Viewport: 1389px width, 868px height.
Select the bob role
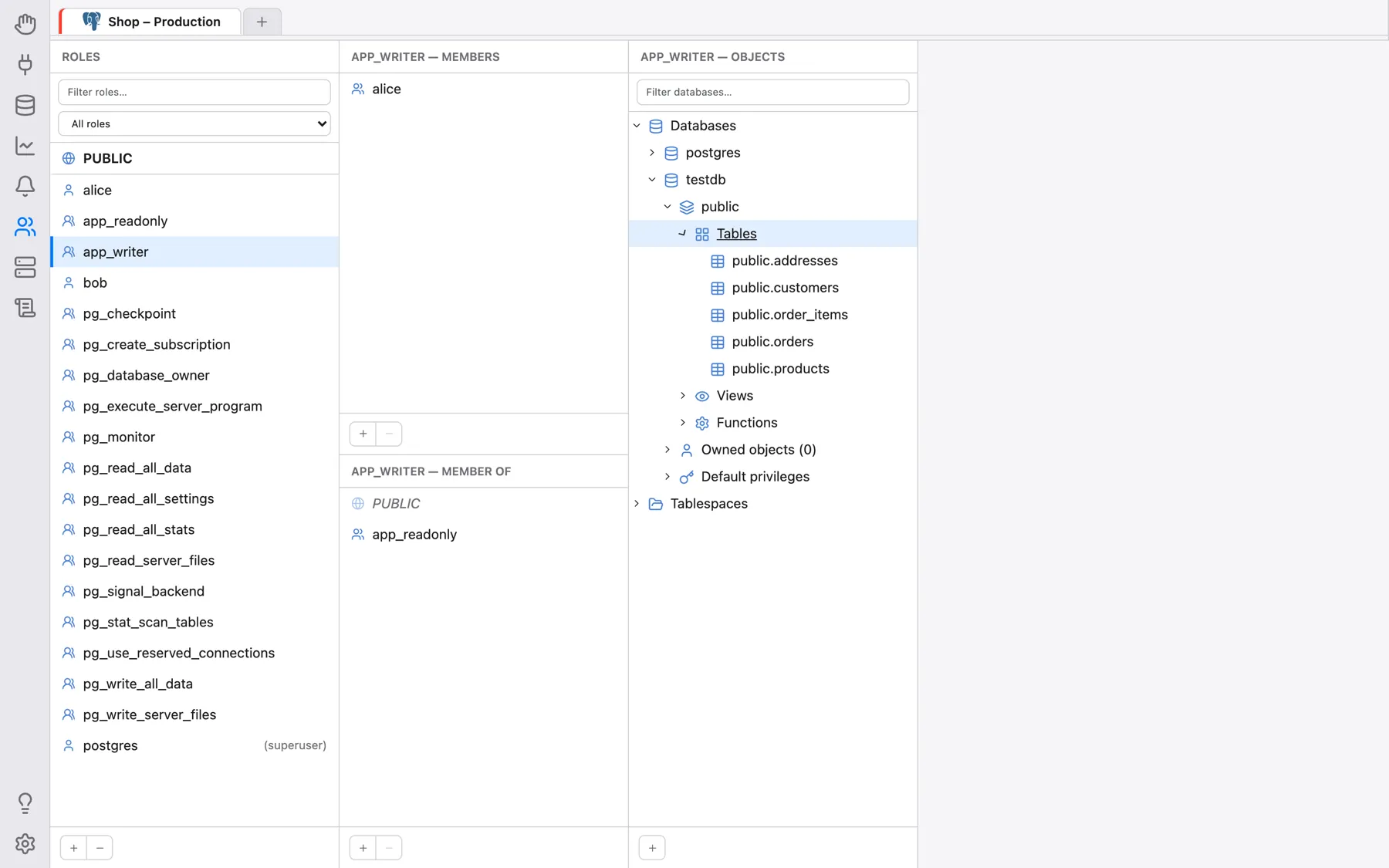[x=194, y=282]
